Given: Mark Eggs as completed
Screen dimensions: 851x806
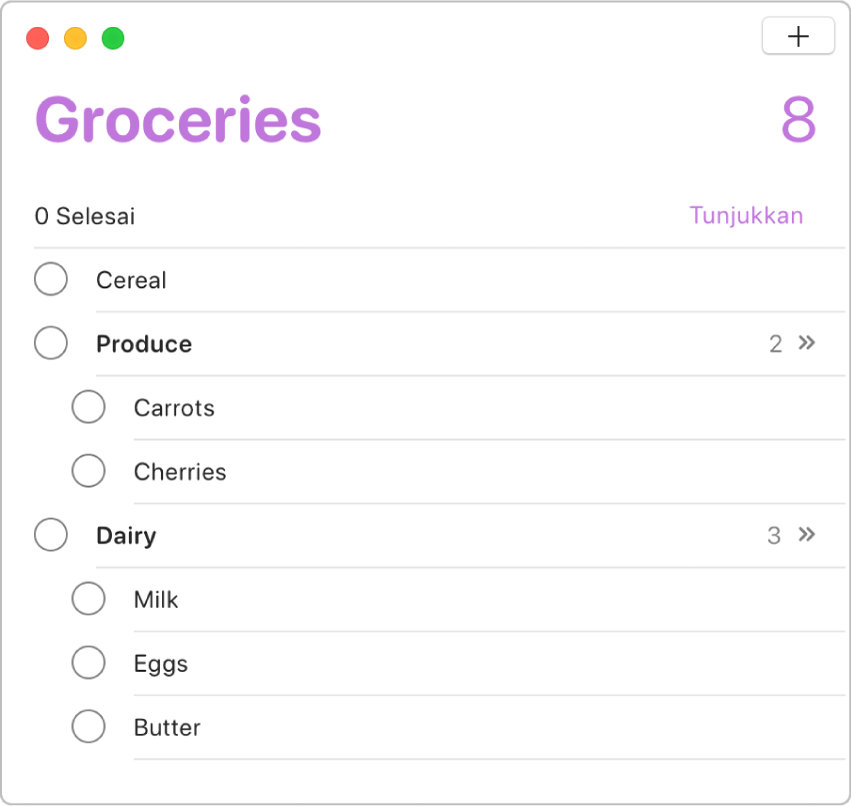Looking at the screenshot, I should coord(89,663).
